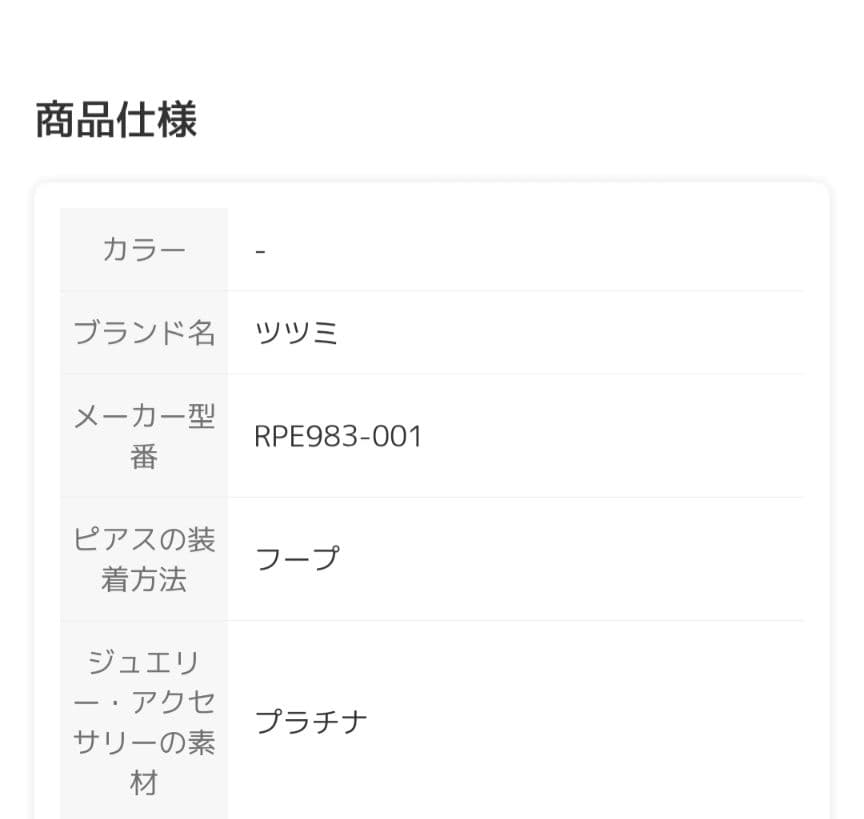Viewport: 864px width, 819px height.
Task: Click the 番 character under メーカー型
Action: 144,457
